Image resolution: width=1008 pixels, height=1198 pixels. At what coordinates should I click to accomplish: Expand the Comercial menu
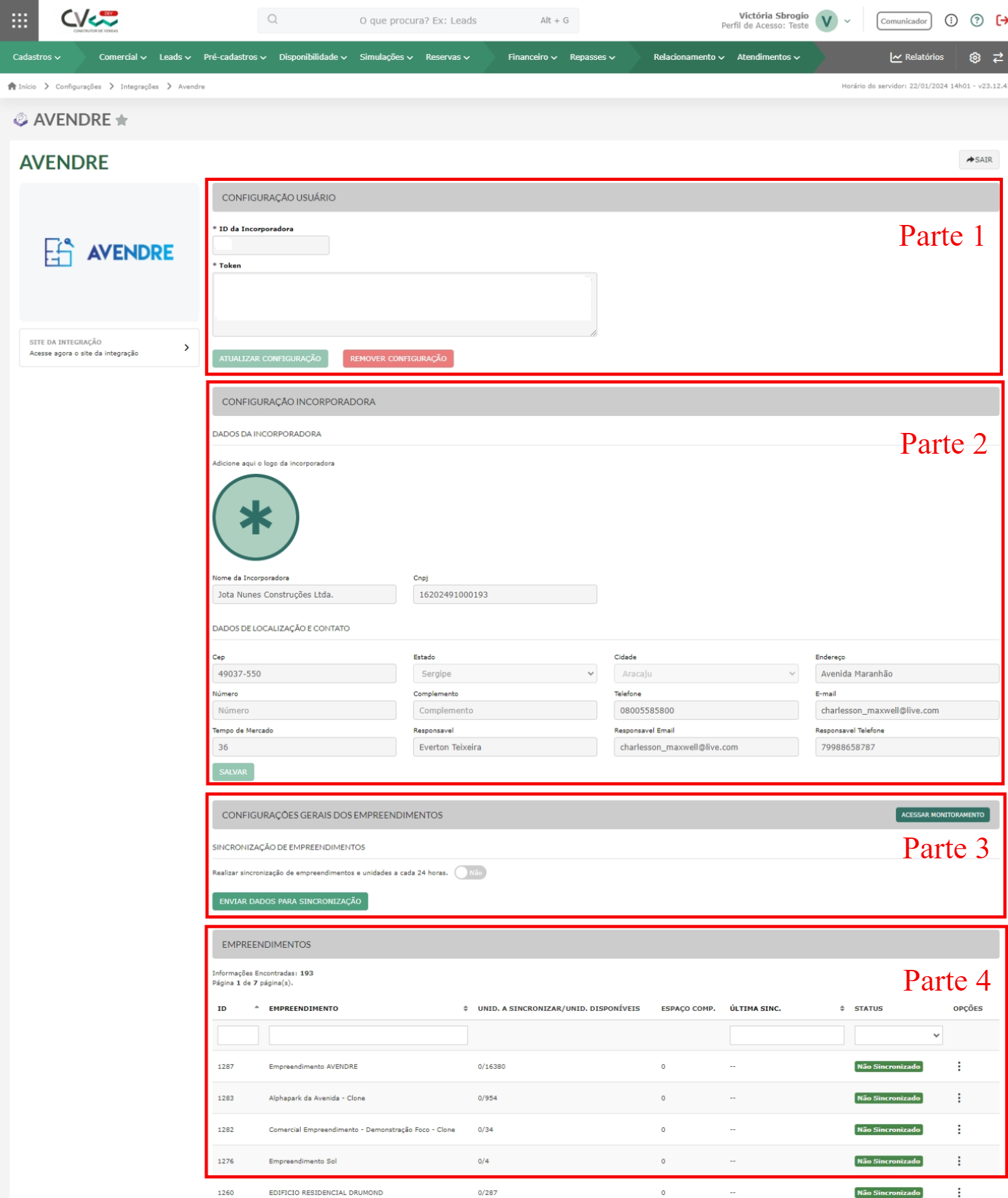click(x=122, y=57)
